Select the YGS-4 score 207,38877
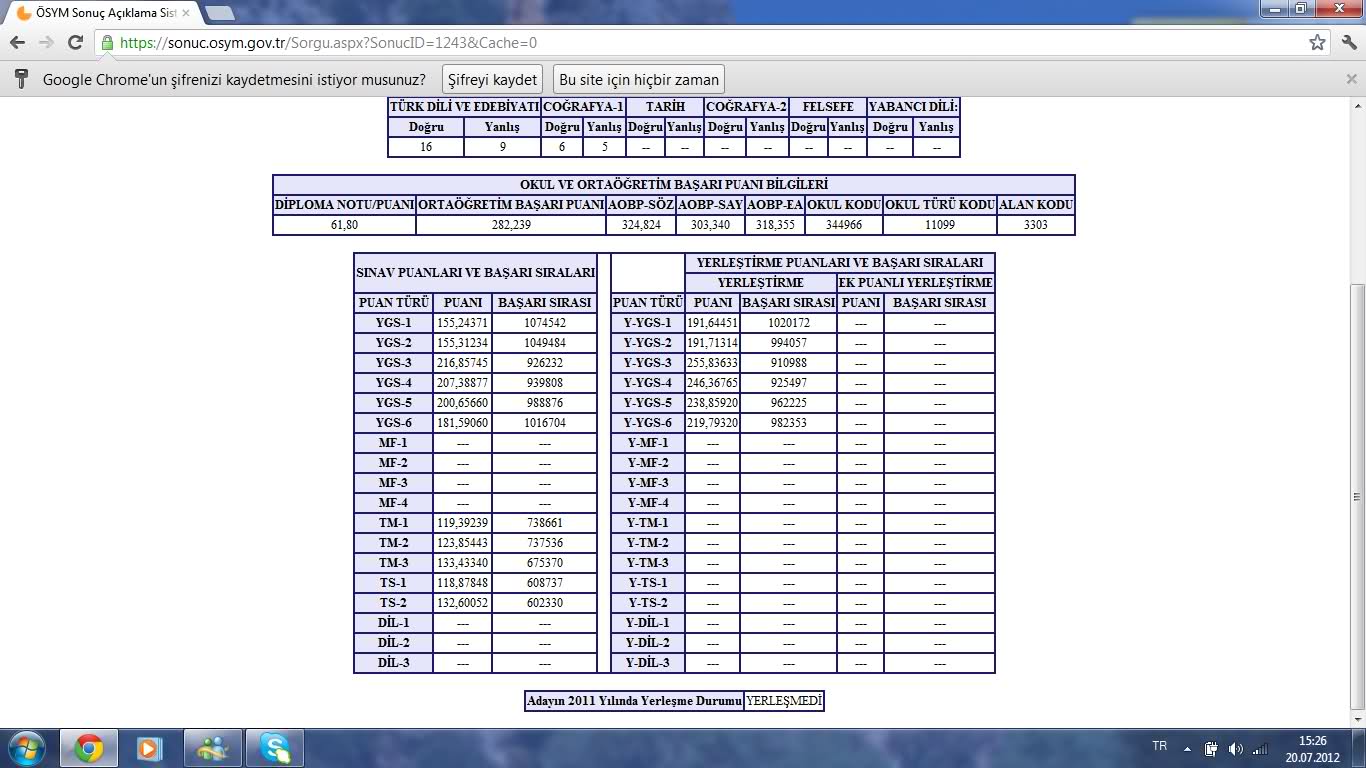The width and height of the screenshot is (1366, 768). [462, 383]
